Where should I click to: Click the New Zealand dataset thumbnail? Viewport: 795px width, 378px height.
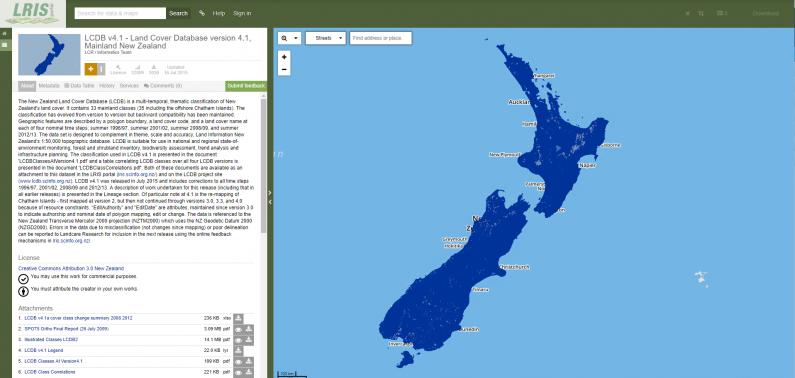(49, 55)
